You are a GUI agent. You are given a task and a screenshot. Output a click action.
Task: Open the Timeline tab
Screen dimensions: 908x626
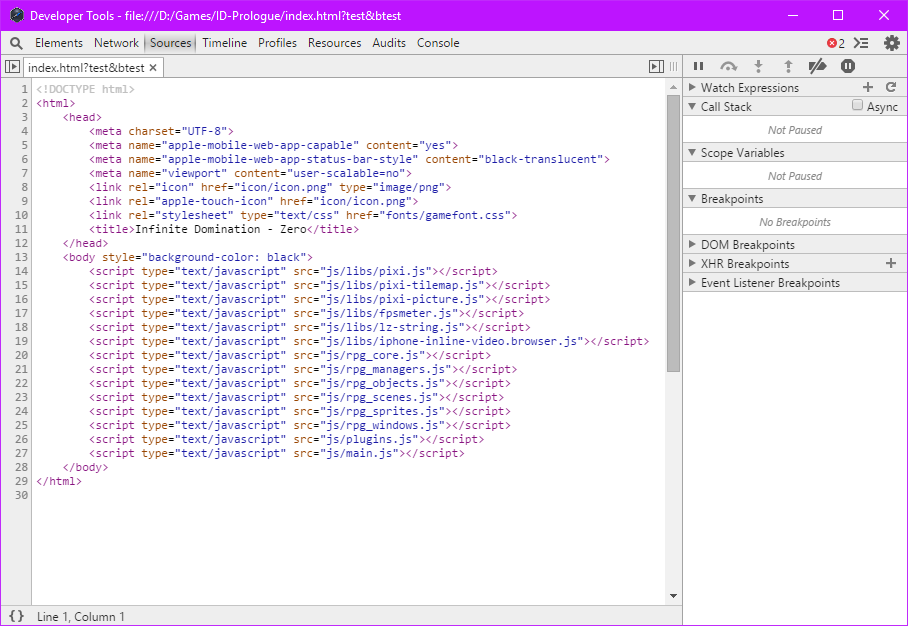[x=225, y=43]
